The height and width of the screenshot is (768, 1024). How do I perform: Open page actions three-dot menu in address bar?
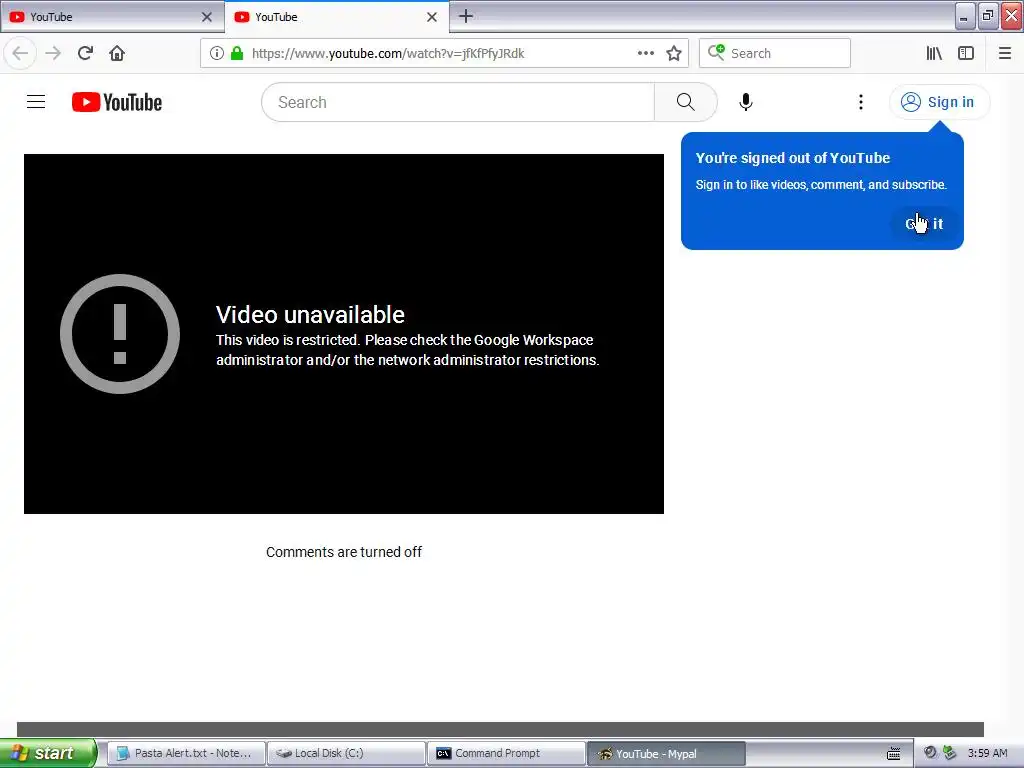[646, 54]
